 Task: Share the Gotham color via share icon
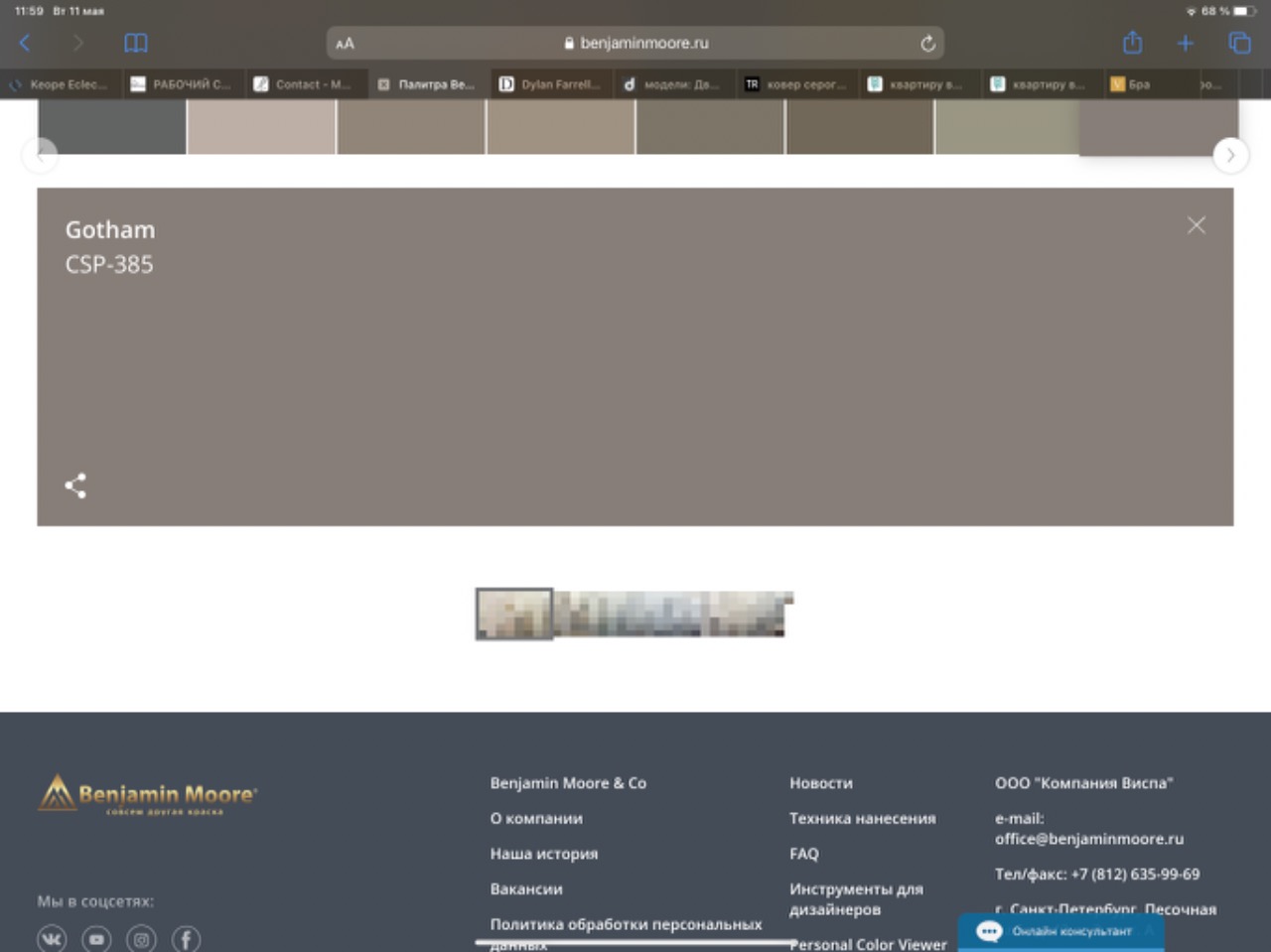[75, 485]
